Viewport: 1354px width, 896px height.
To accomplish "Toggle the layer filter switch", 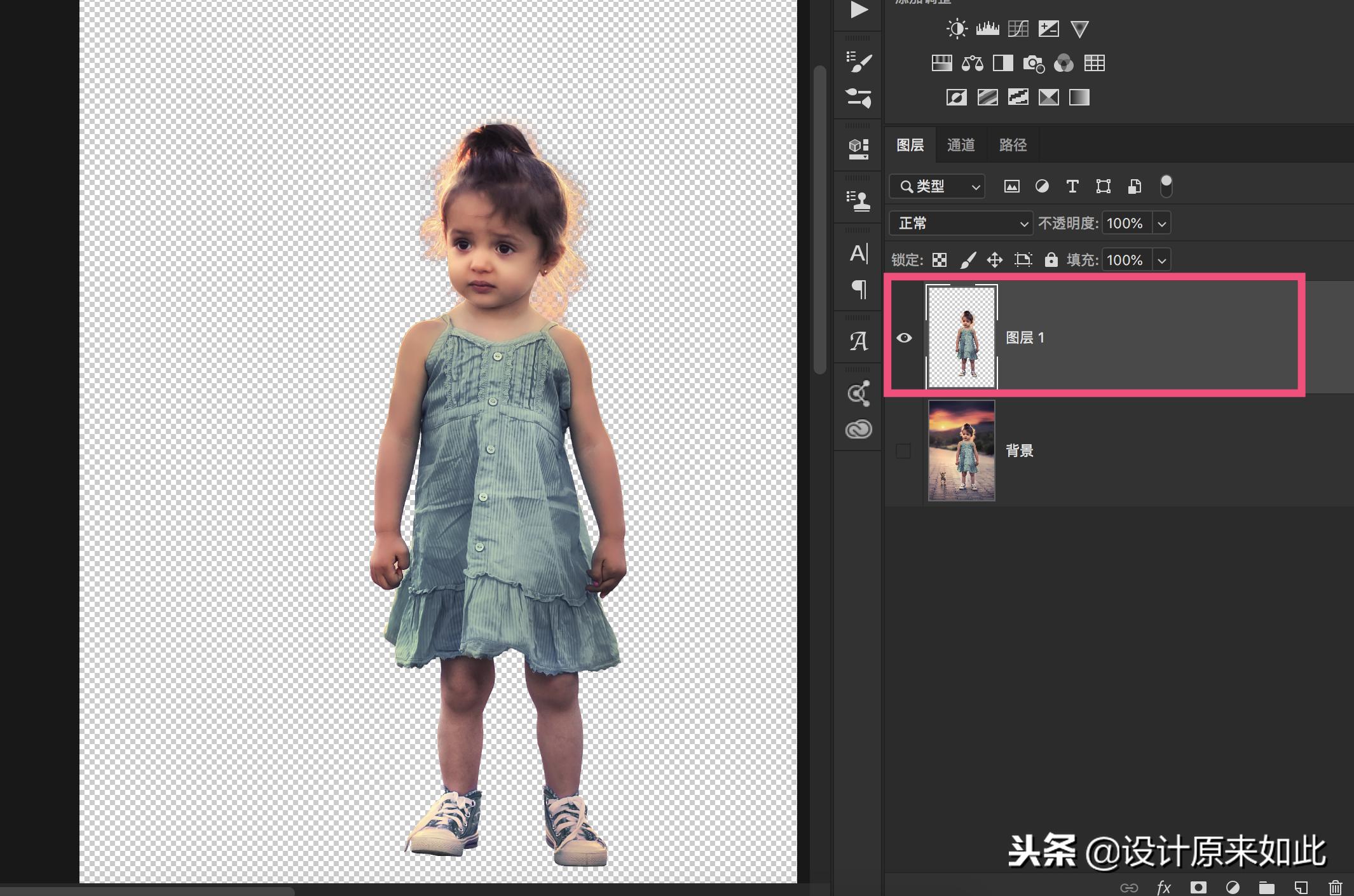I will (x=1166, y=186).
